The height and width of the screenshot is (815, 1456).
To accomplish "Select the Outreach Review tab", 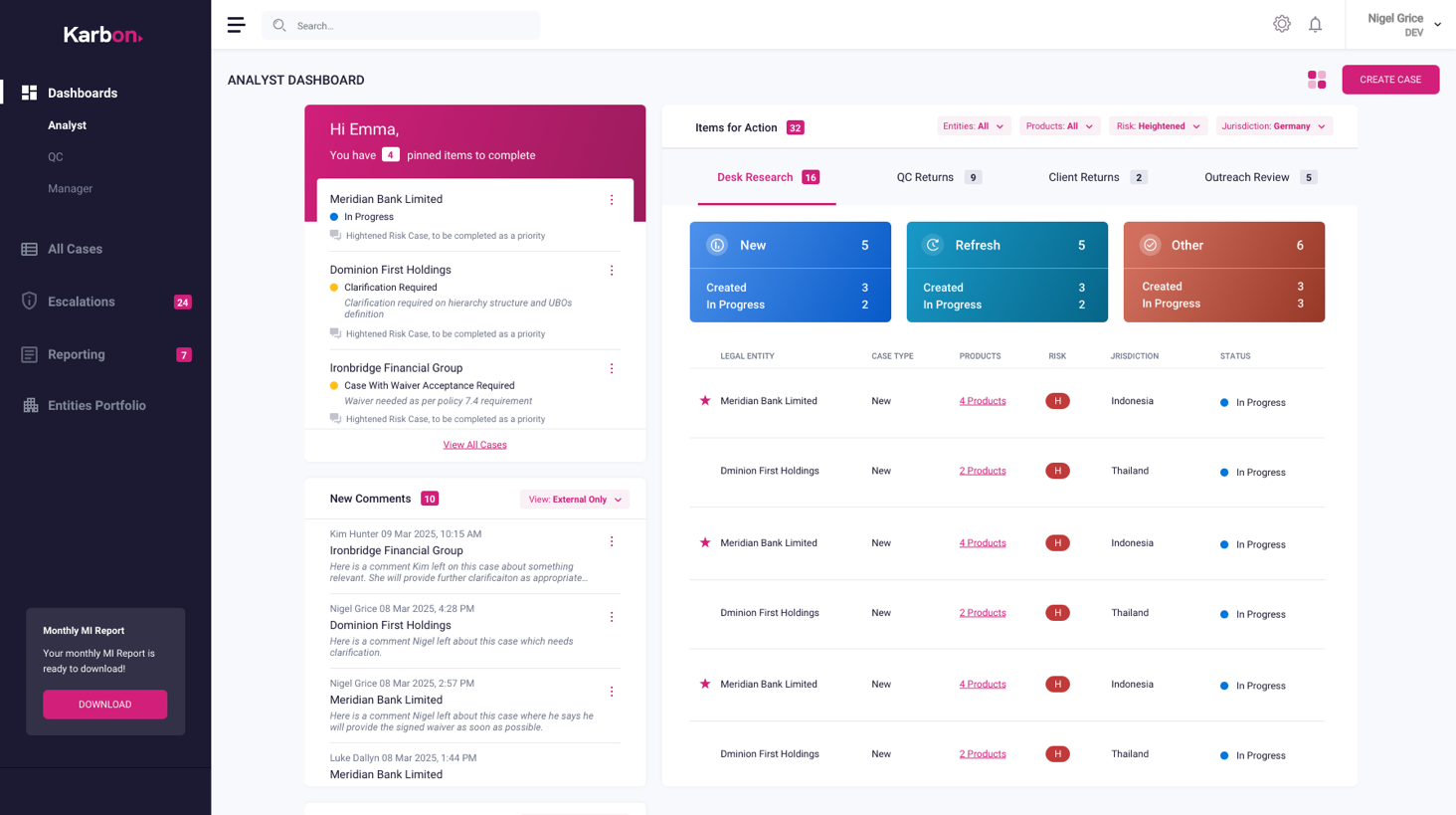I will [1259, 177].
